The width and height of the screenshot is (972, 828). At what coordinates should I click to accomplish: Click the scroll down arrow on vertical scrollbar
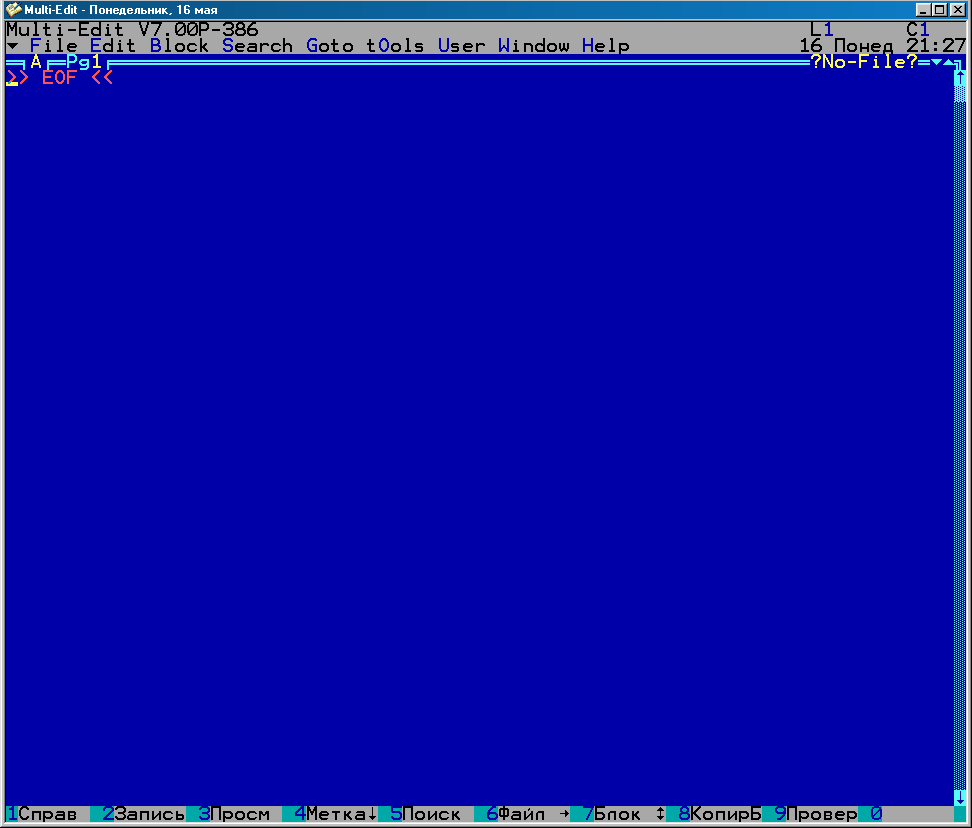[x=959, y=797]
